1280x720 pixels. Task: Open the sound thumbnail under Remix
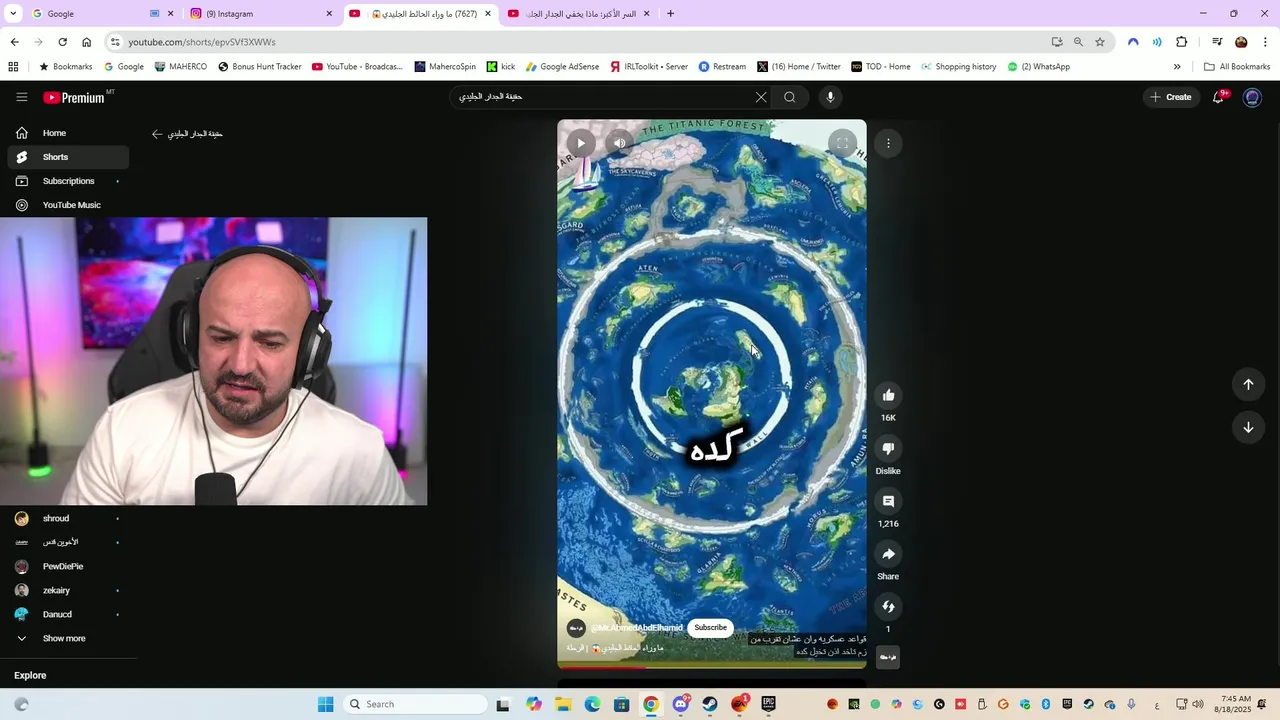point(888,657)
